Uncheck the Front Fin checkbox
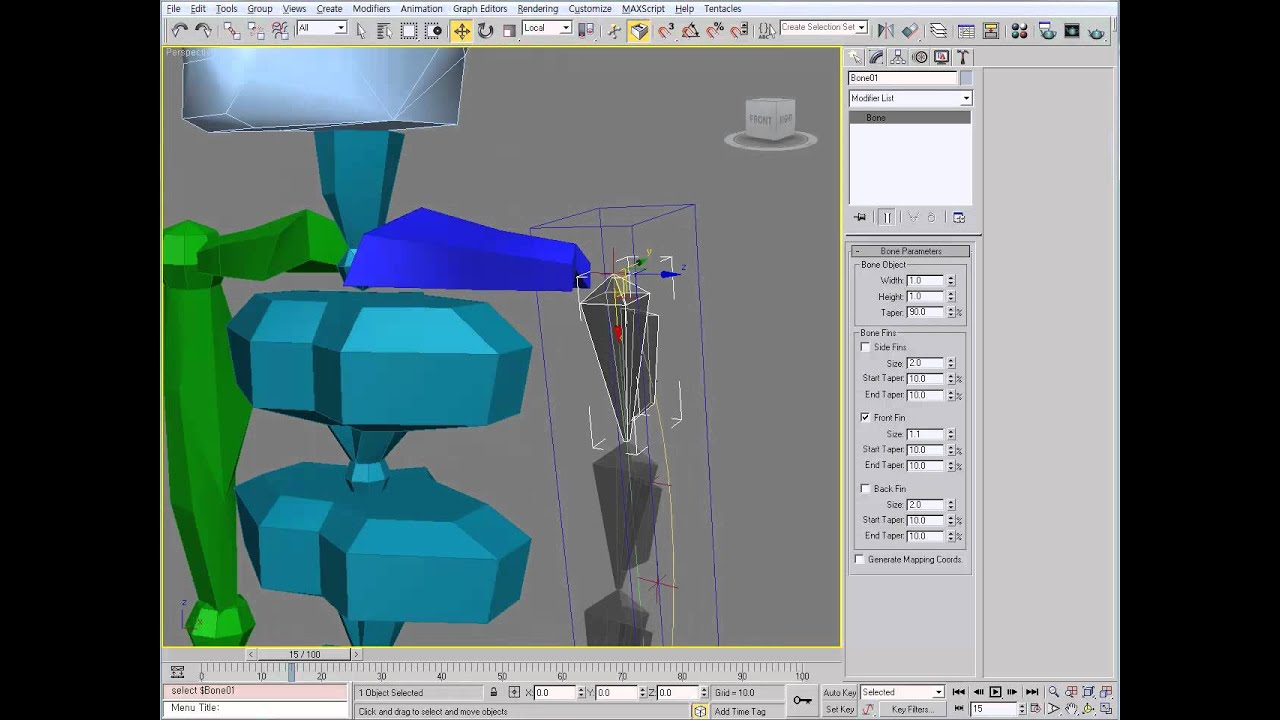1280x720 pixels. [x=865, y=417]
